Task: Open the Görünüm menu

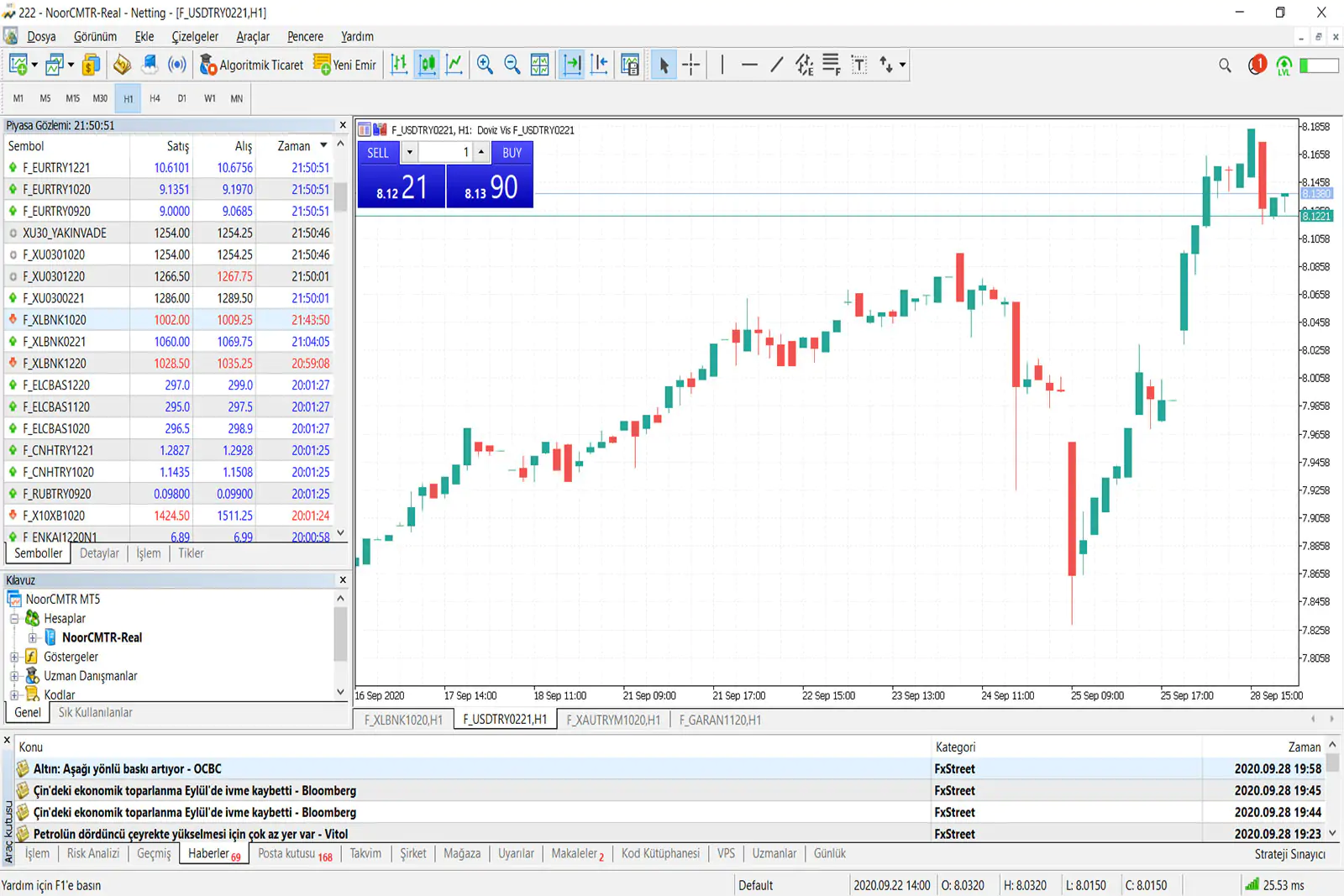Action: click(x=95, y=36)
